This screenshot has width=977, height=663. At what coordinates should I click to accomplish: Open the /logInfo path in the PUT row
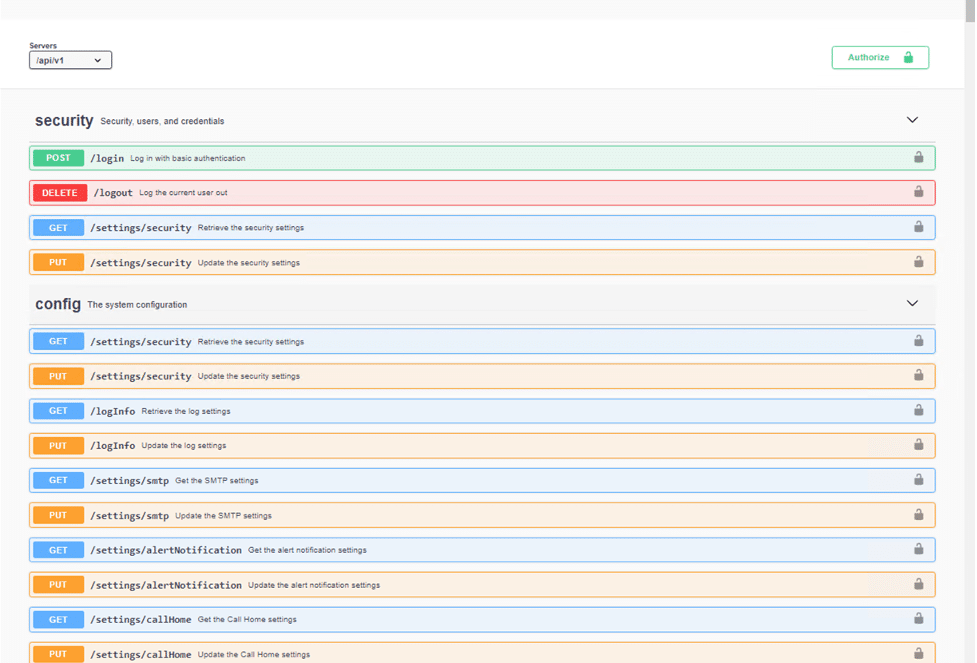coord(113,446)
